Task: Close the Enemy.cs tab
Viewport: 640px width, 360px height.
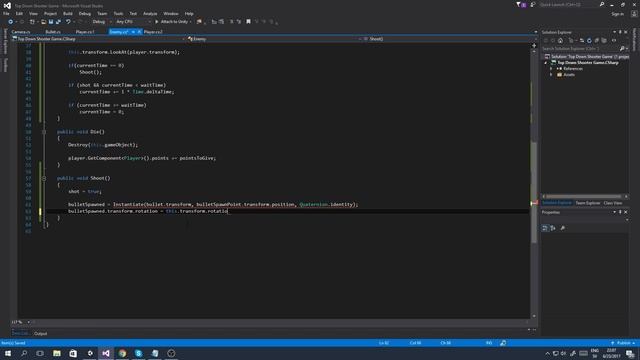Action: pos(139,32)
